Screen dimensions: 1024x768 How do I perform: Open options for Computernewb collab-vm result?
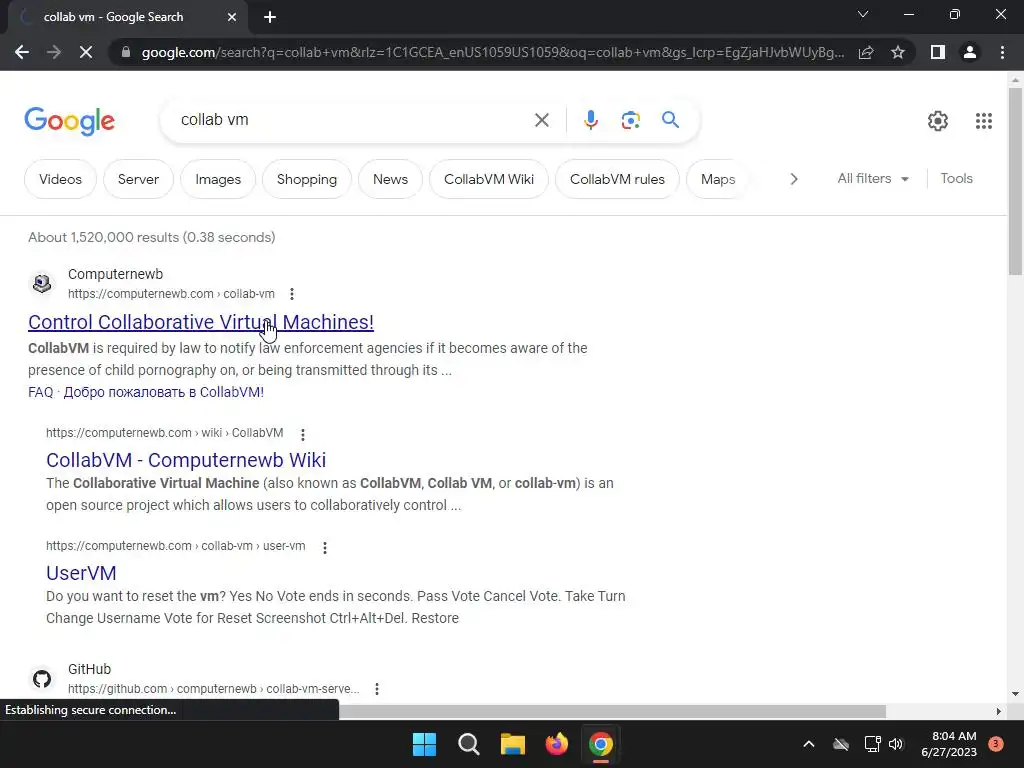292,294
